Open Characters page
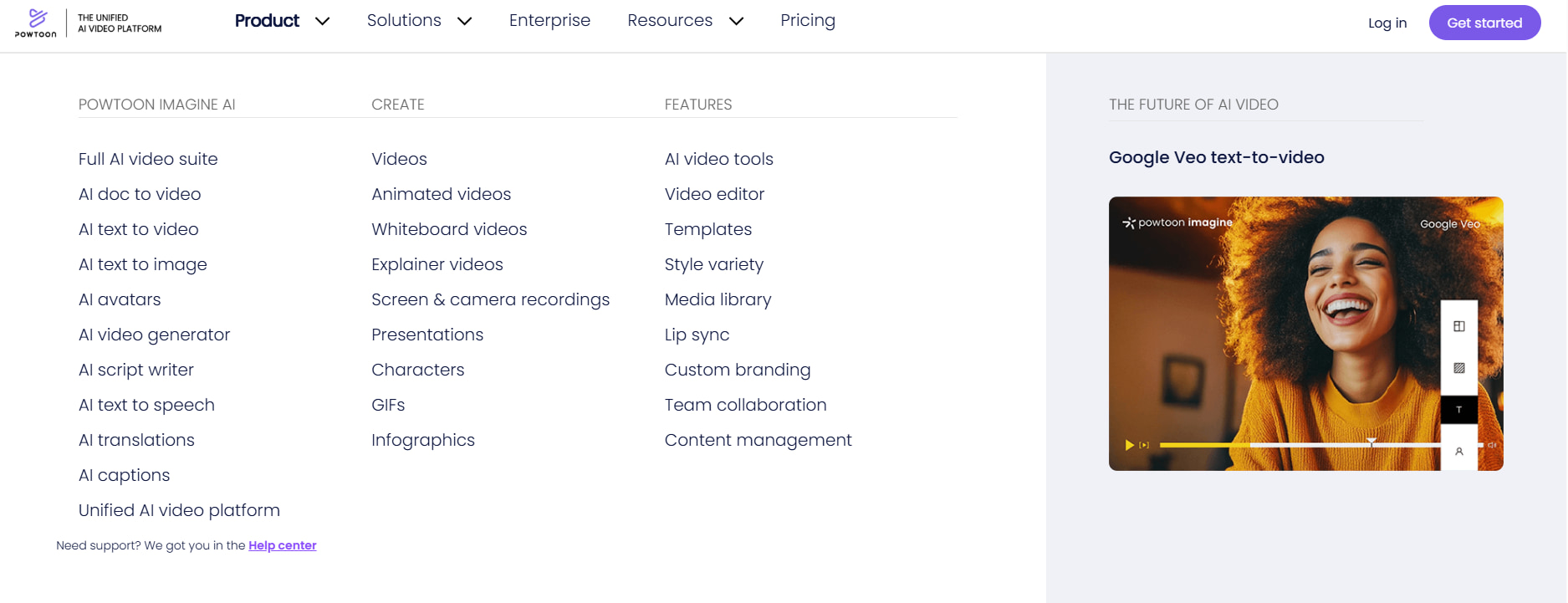 tap(417, 370)
